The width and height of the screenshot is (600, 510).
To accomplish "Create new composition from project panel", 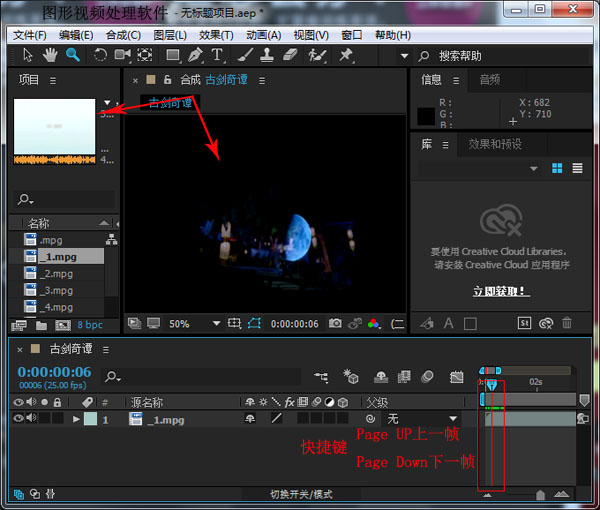I will [63, 326].
